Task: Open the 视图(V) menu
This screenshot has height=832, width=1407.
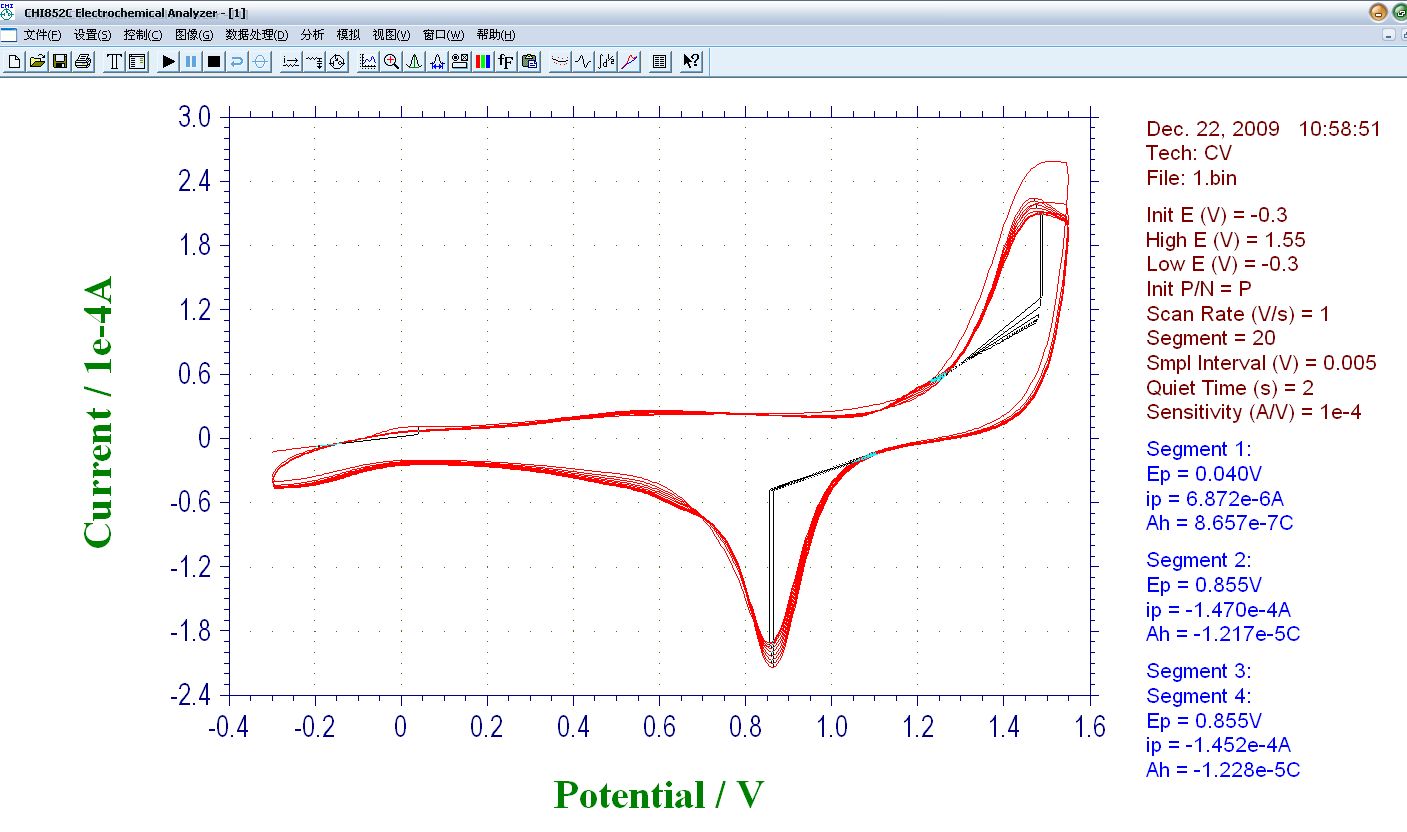Action: [x=392, y=35]
